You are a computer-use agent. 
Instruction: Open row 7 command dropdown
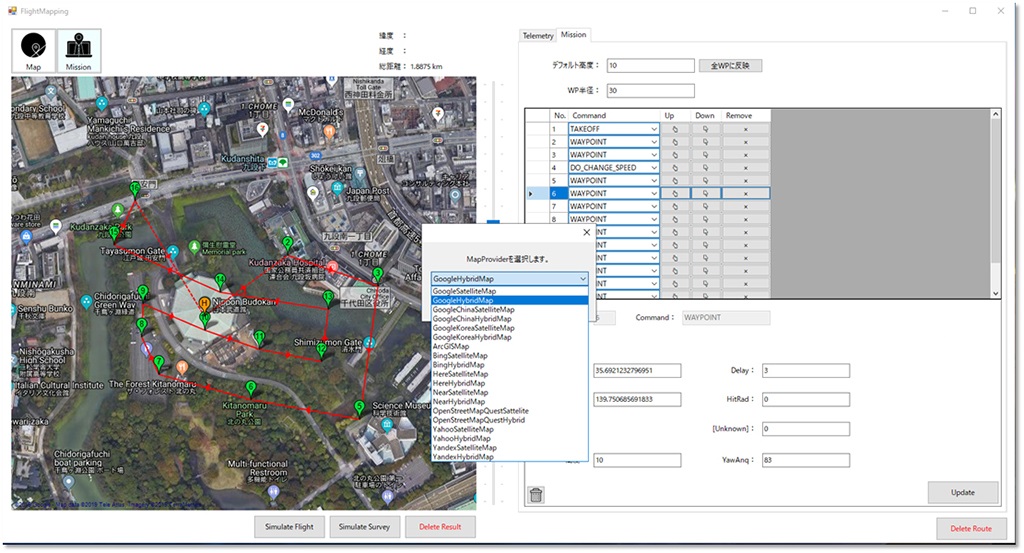point(653,206)
